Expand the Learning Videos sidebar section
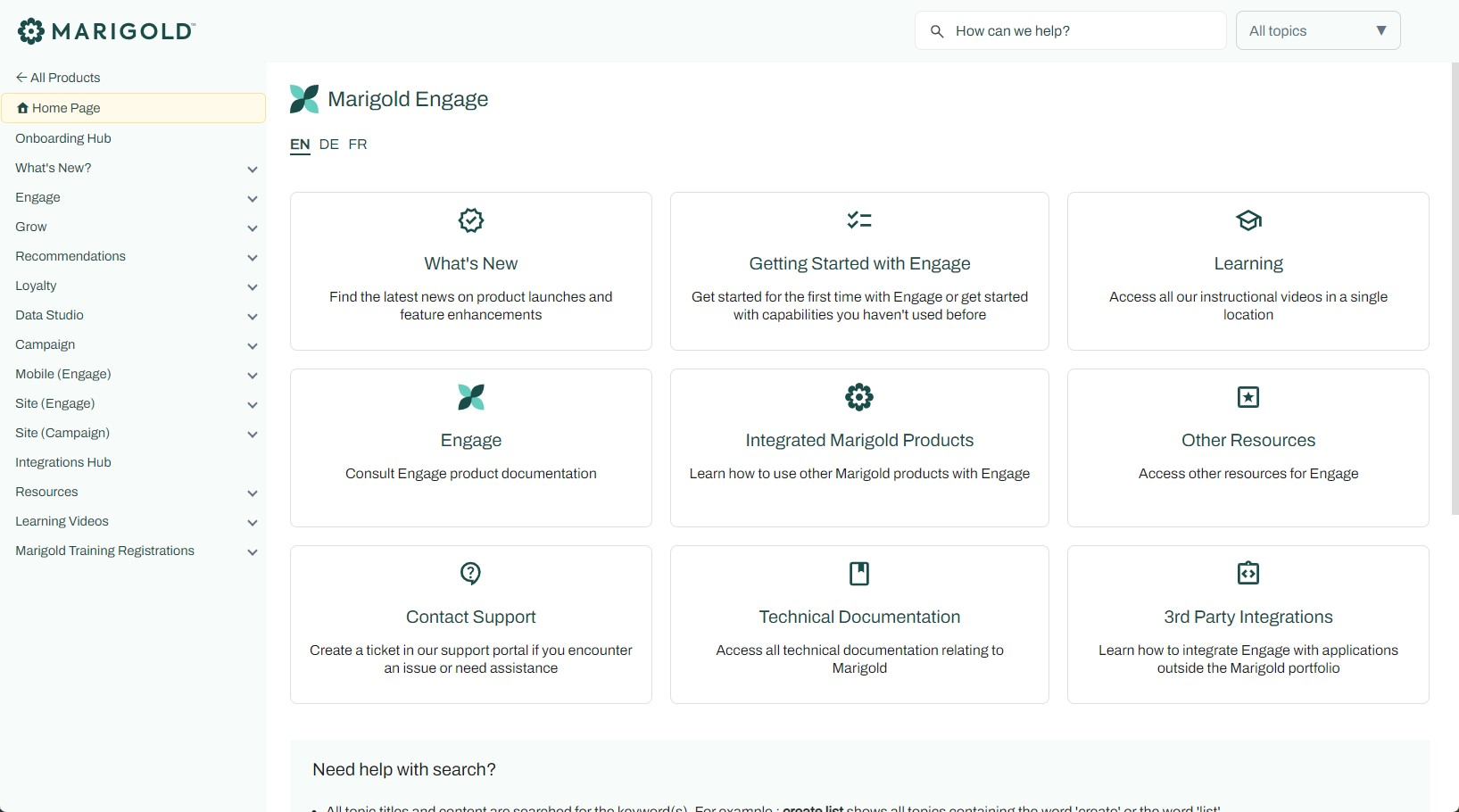 pos(253,522)
